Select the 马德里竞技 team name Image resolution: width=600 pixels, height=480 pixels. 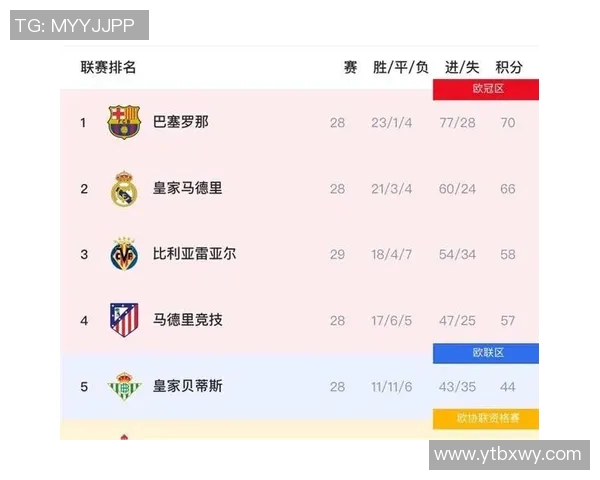click(188, 320)
